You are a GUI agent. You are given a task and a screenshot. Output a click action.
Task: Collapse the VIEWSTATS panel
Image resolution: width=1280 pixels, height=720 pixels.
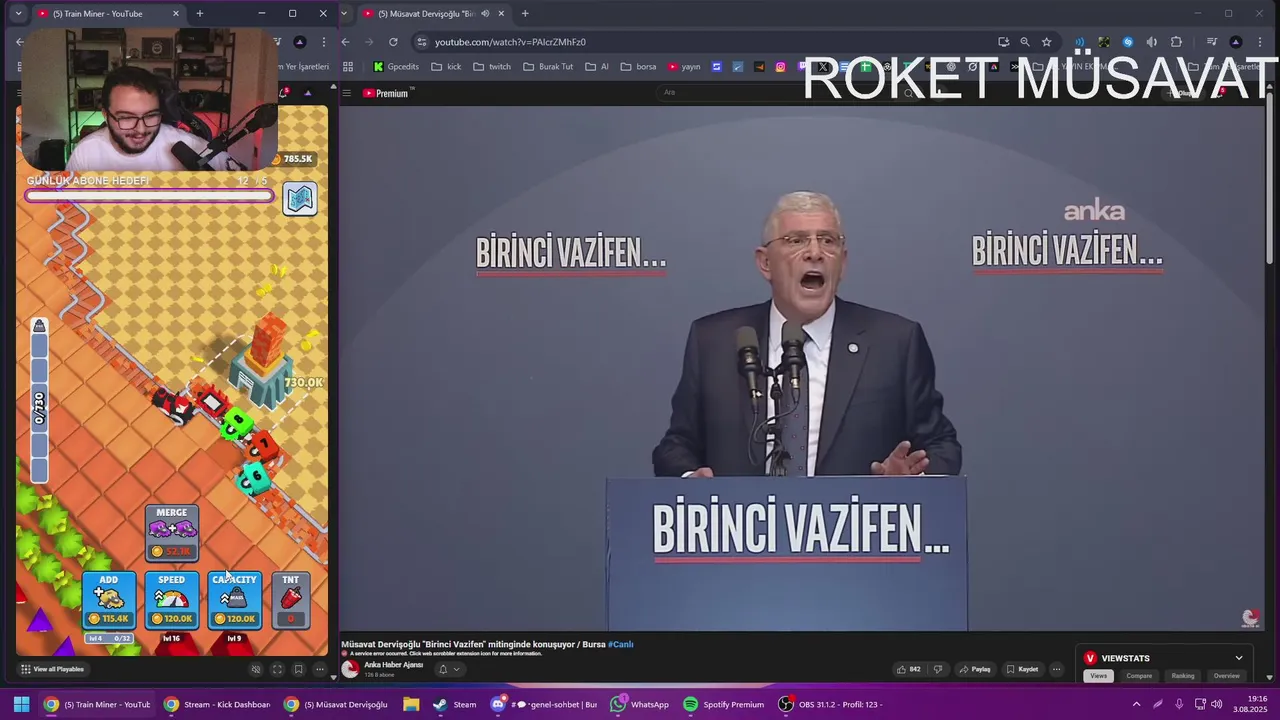click(x=1239, y=658)
